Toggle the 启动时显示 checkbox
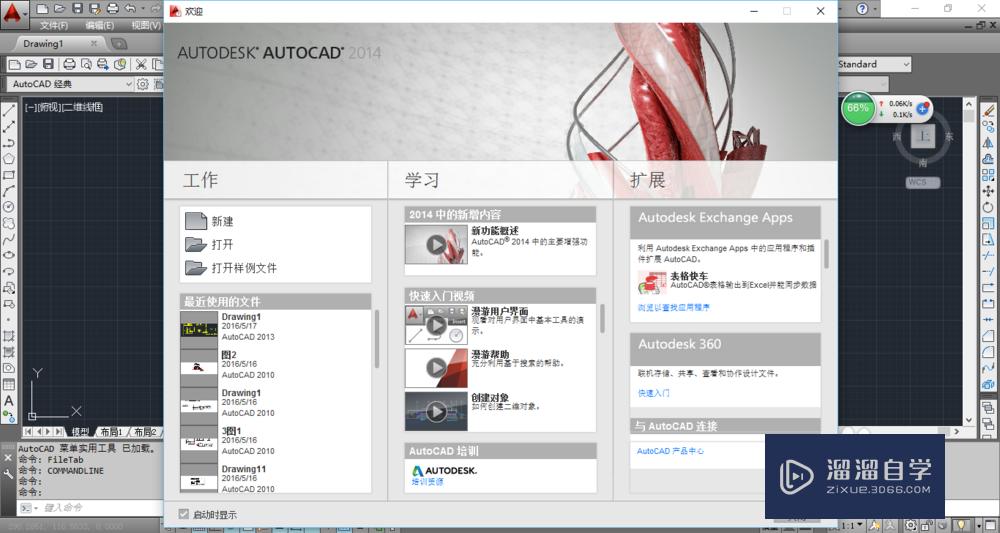The image size is (1000, 533). [x=184, y=514]
